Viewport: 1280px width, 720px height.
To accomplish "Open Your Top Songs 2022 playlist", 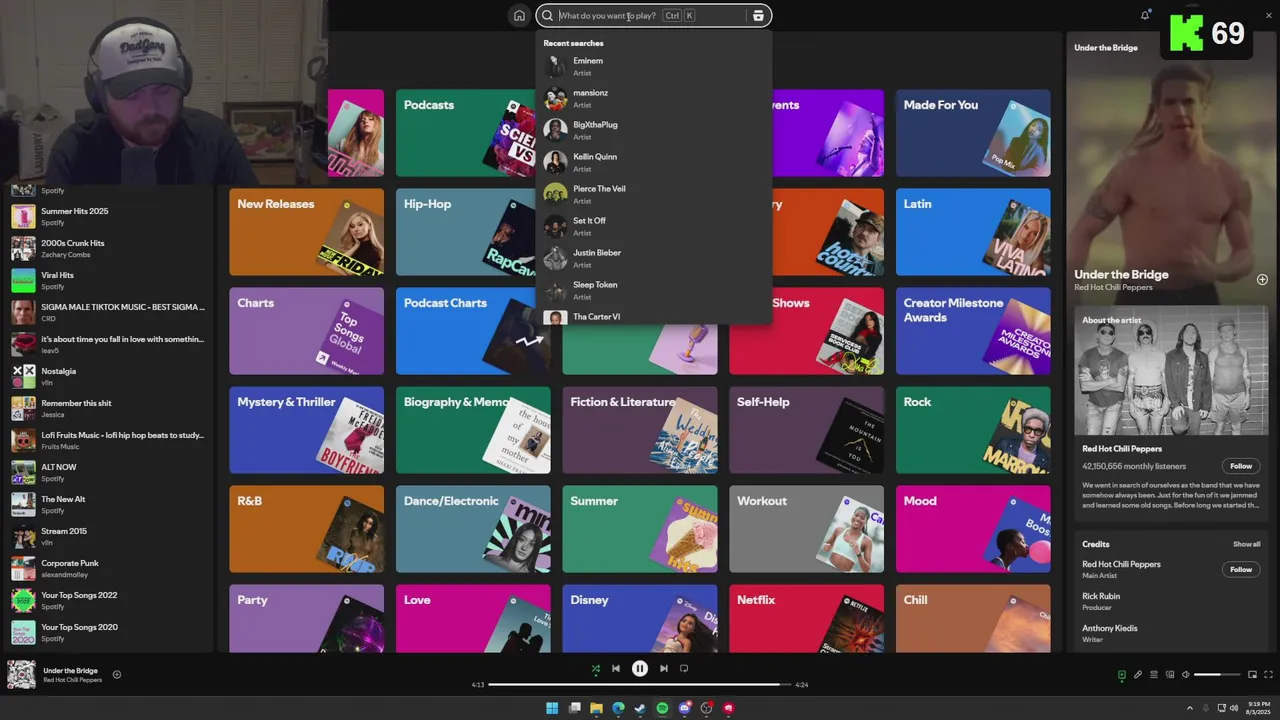I will point(108,600).
